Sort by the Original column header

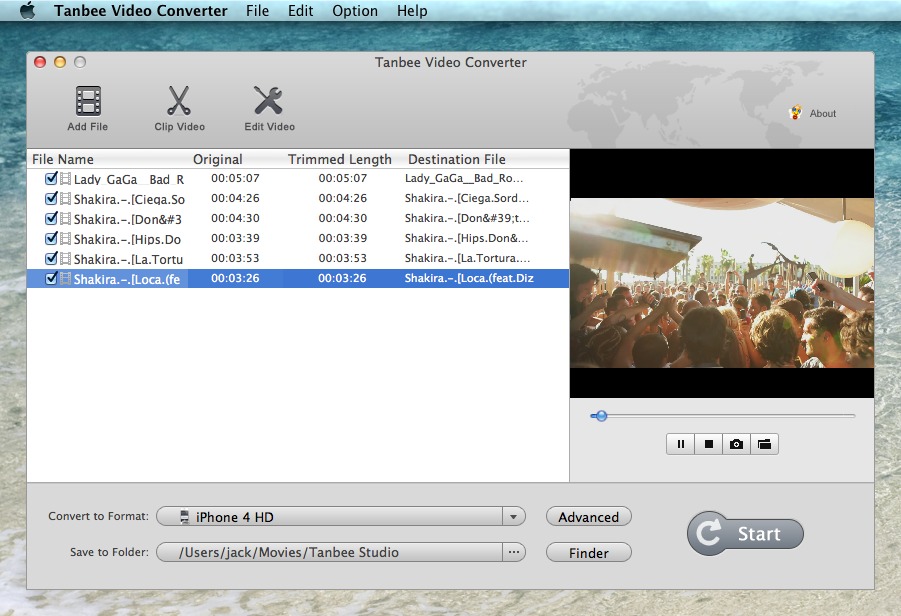(218, 159)
